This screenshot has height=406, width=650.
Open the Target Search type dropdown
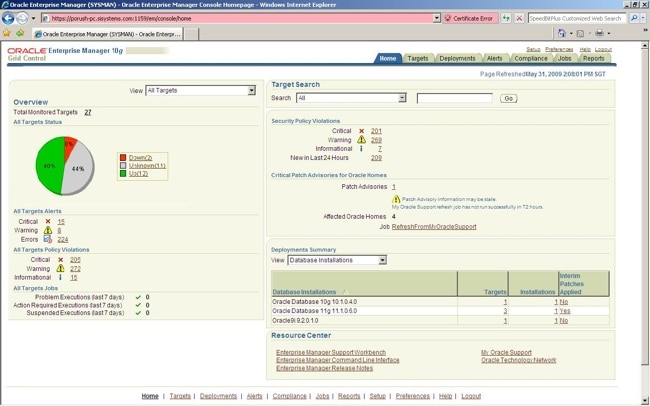pyautogui.click(x=351, y=98)
